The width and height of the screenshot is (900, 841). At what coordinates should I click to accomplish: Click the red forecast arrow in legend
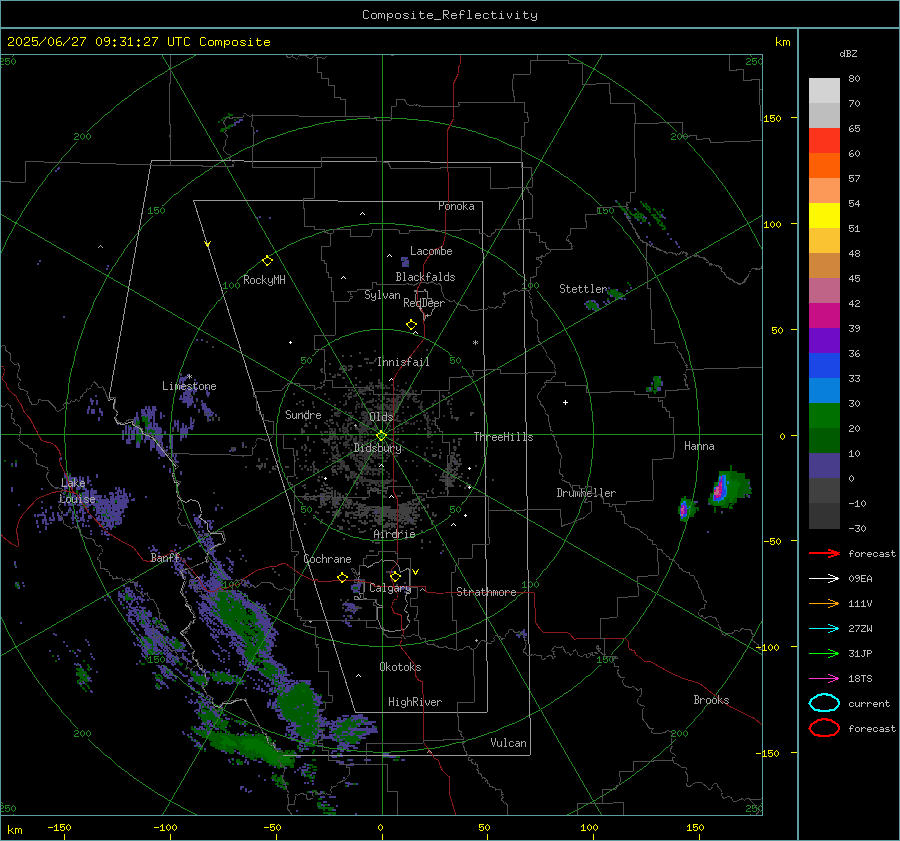tap(824, 553)
